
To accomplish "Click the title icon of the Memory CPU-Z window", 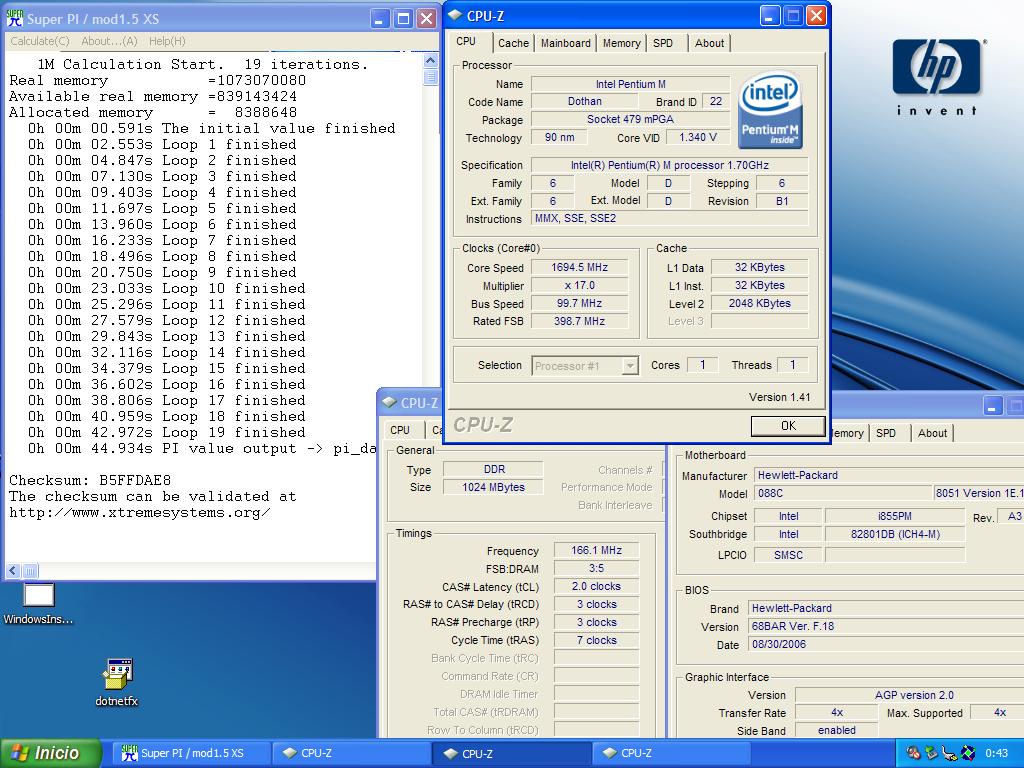I will point(389,402).
